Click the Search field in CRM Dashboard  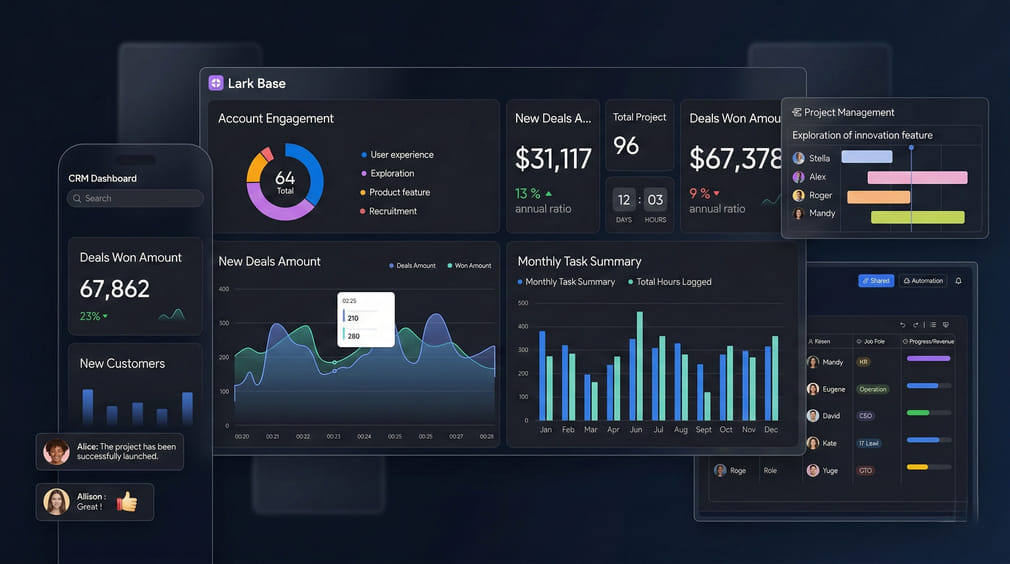point(135,198)
